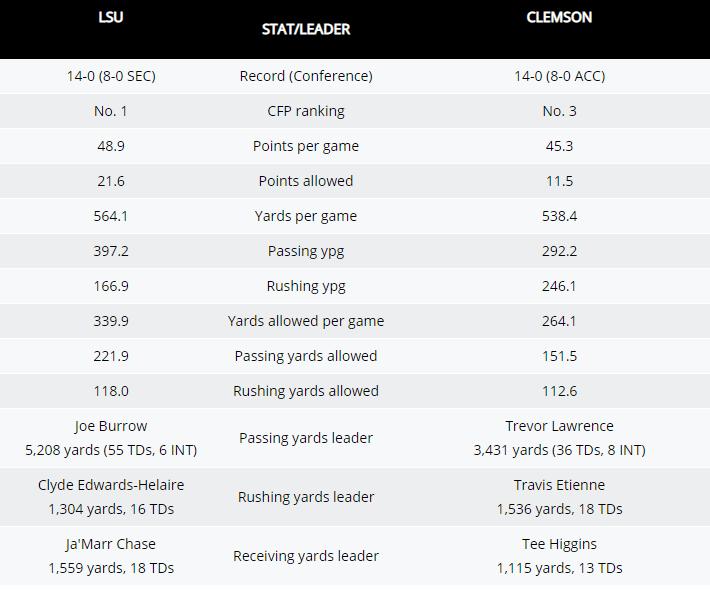Click Clemson's 151.5 passing yards allowed

click(559, 356)
